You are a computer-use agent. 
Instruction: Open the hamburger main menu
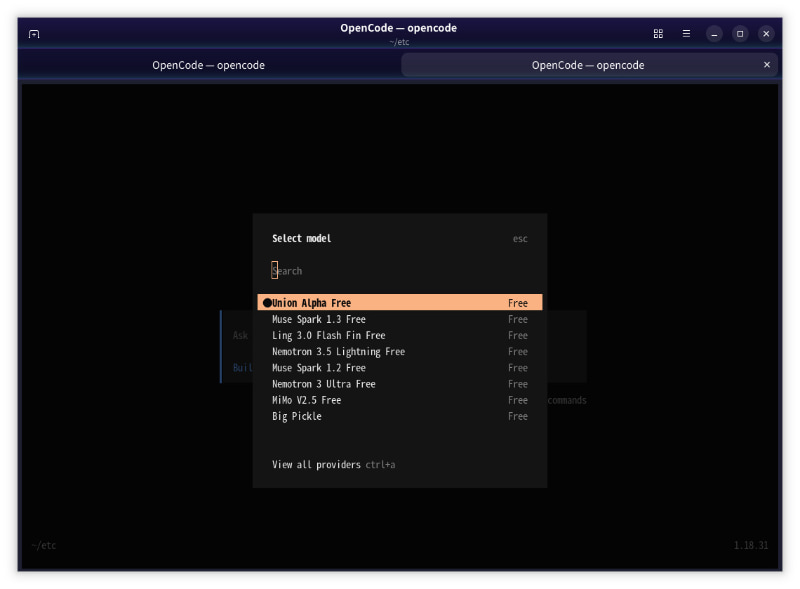pyautogui.click(x=686, y=34)
